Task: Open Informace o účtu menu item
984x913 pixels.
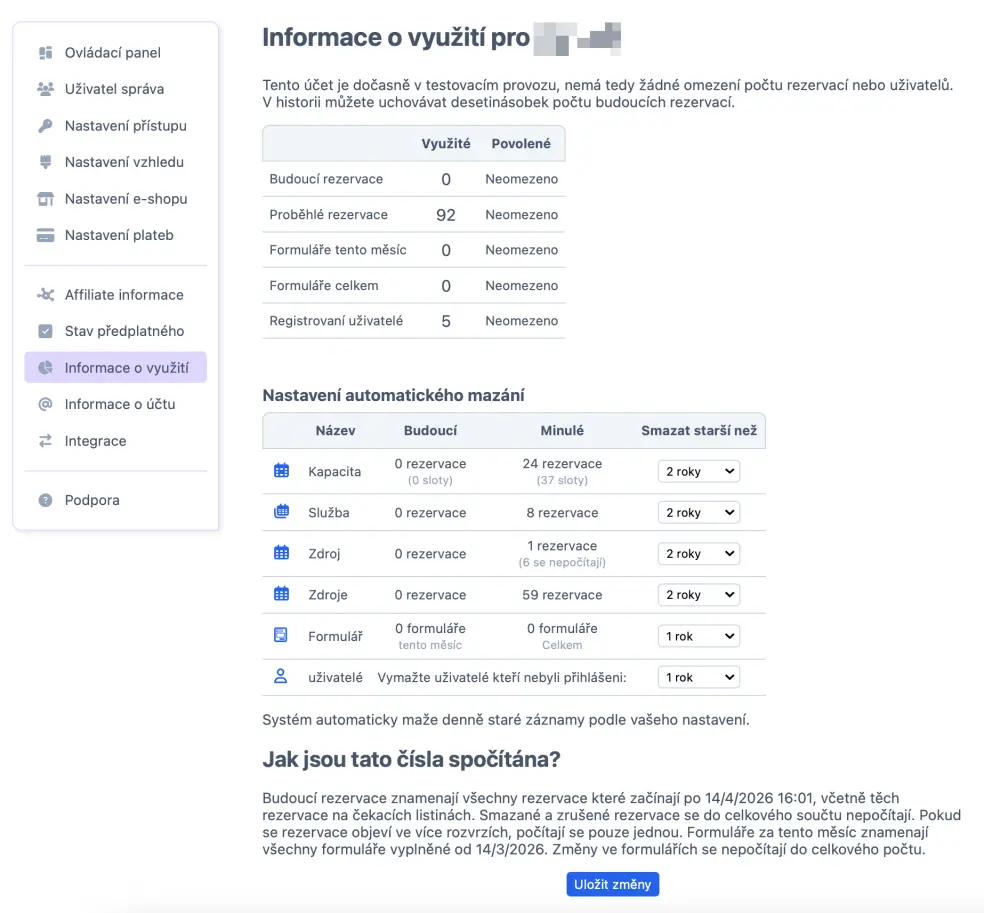Action: click(x=120, y=404)
